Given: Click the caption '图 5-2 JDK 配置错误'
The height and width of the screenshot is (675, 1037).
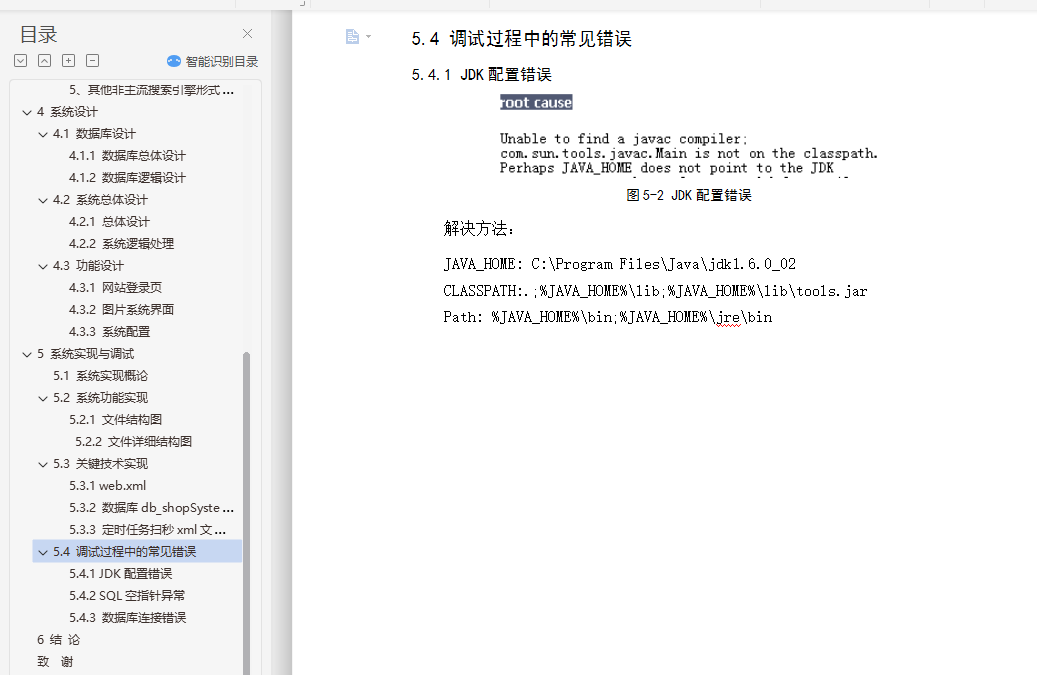Looking at the screenshot, I should [x=688, y=195].
